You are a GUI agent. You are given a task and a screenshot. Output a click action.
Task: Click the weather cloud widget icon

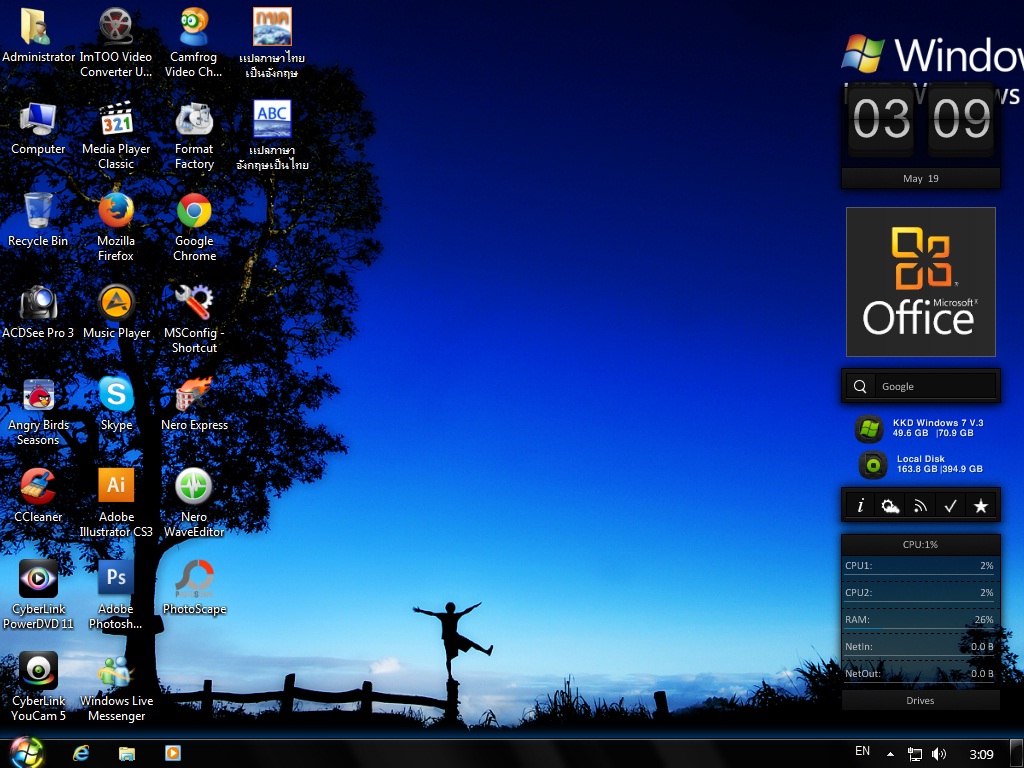[x=890, y=505]
